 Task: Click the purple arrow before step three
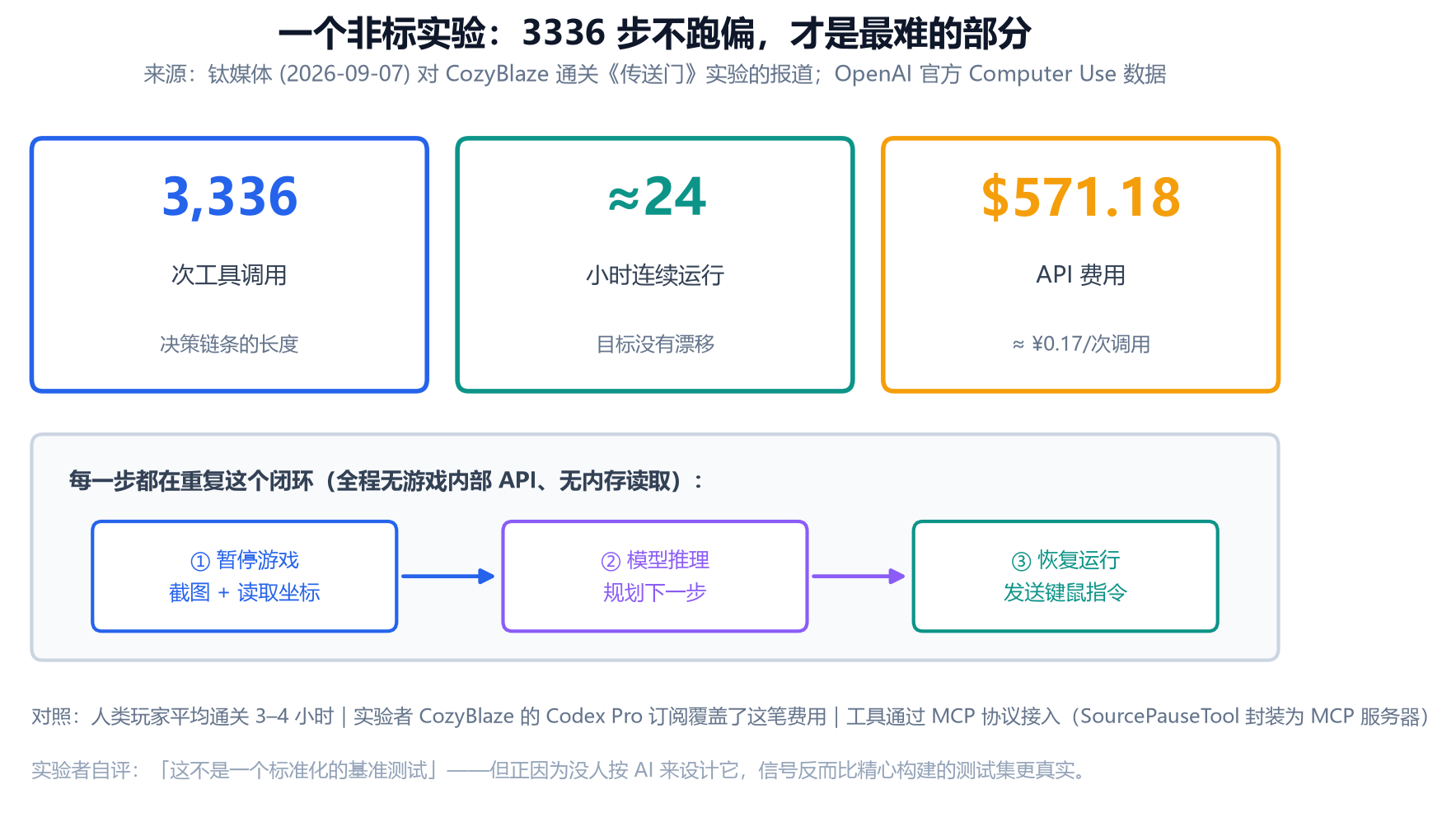pyautogui.click(x=859, y=577)
